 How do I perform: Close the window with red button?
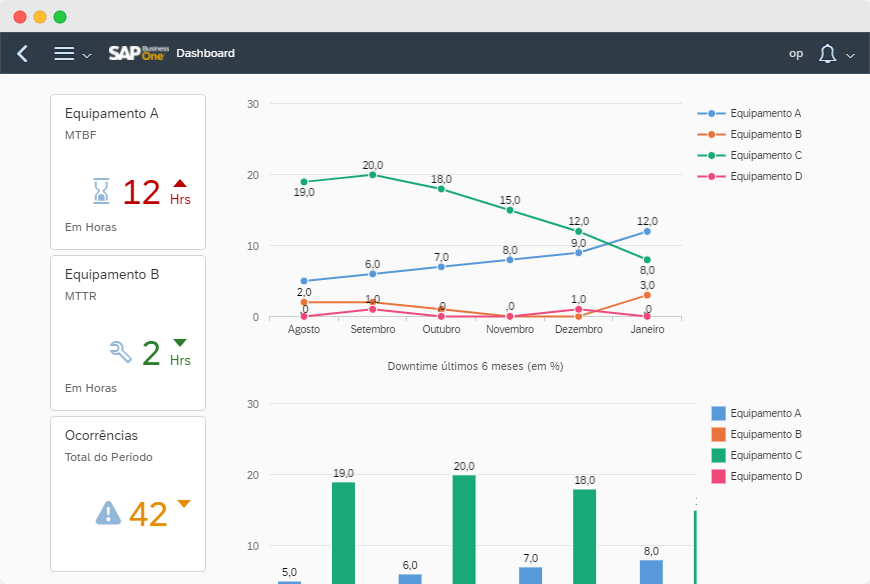coord(20,17)
